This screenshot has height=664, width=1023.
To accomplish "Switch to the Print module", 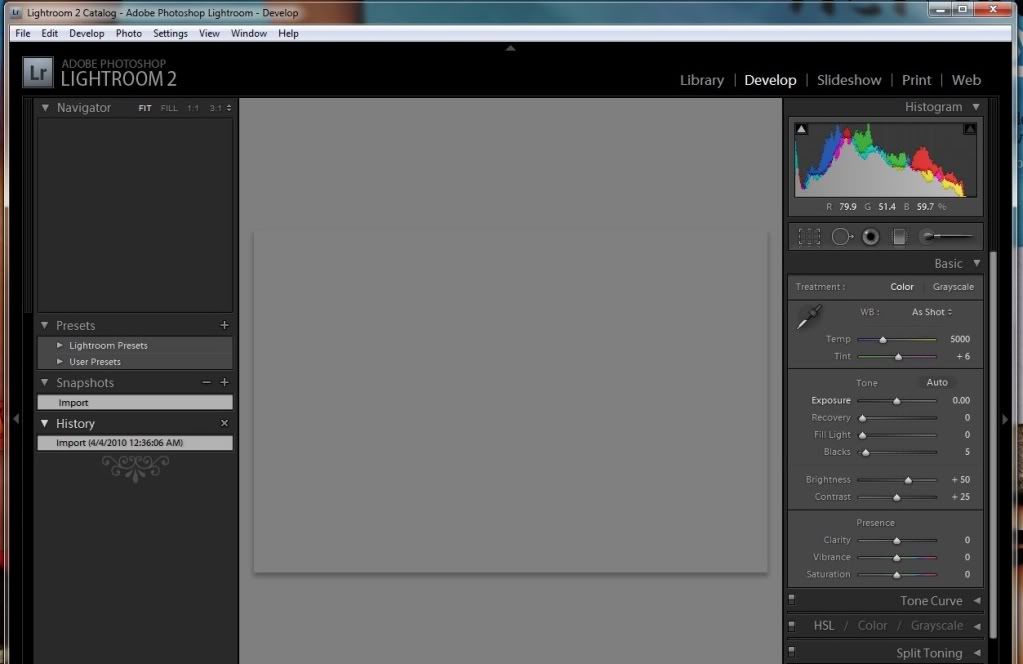I will (916, 80).
